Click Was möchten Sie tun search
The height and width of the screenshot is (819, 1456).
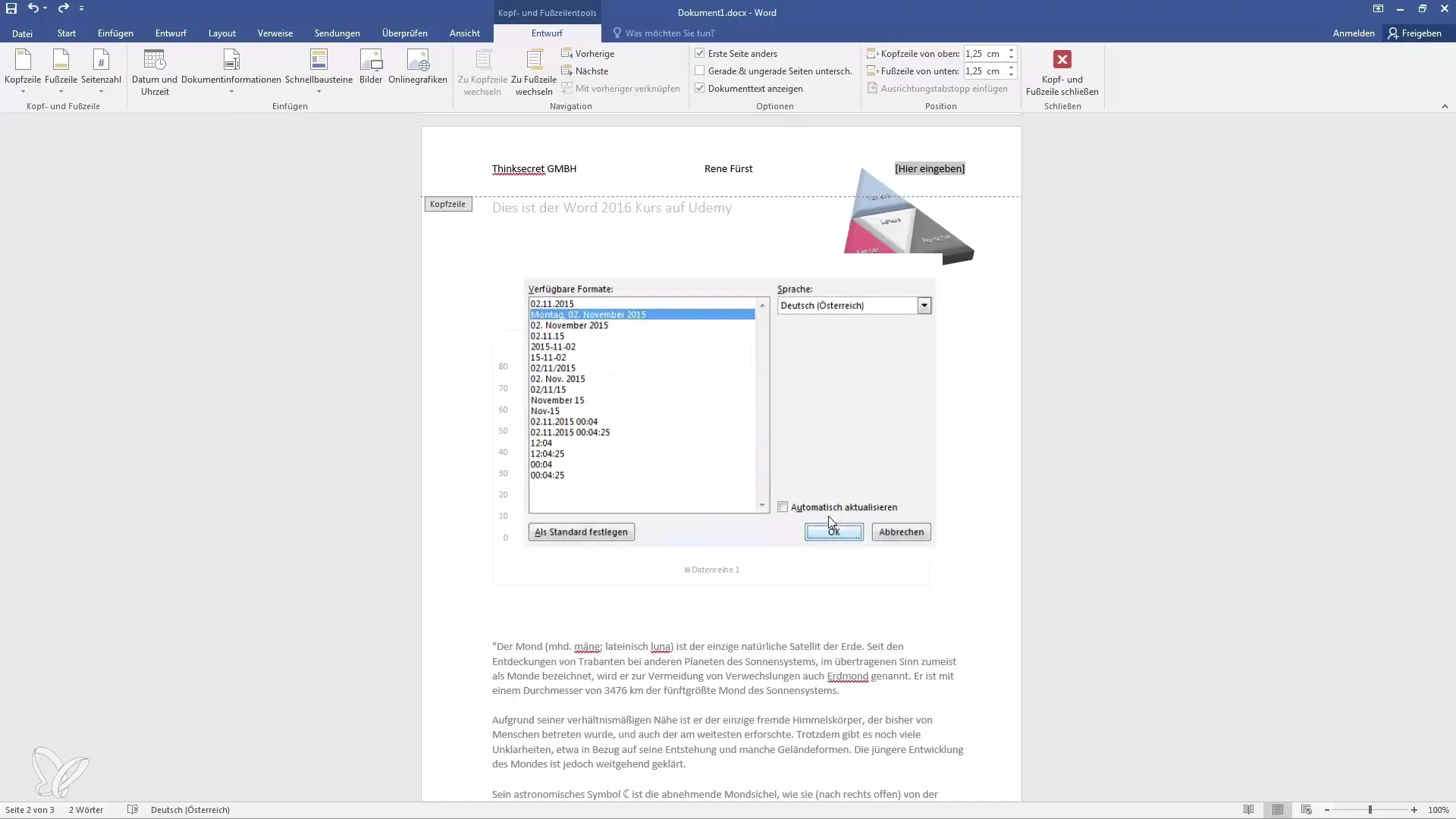(669, 33)
